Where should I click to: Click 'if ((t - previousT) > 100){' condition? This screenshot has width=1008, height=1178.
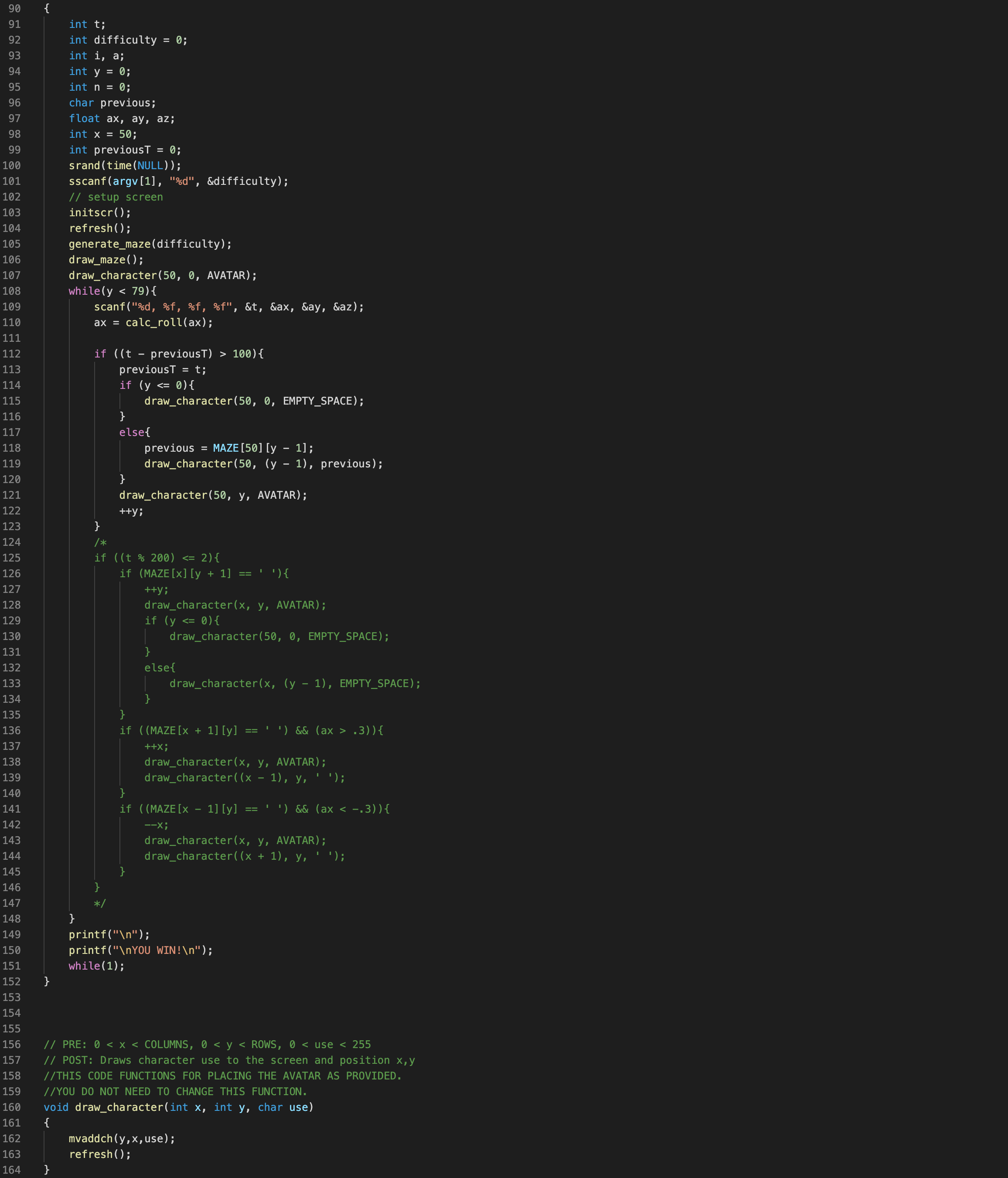(x=178, y=354)
